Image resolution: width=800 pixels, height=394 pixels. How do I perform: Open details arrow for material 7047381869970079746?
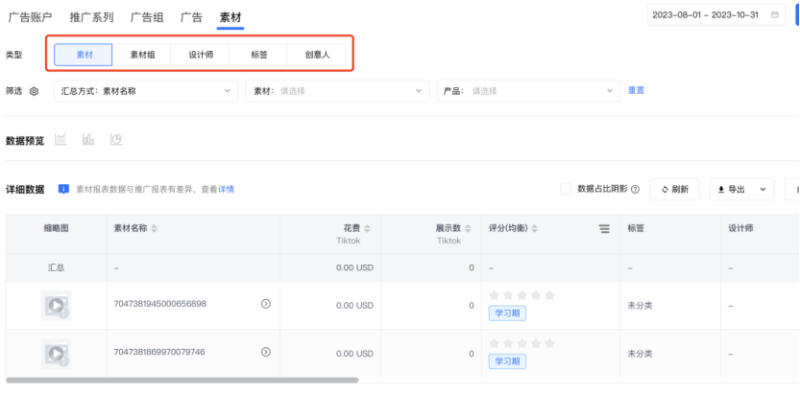(x=266, y=352)
